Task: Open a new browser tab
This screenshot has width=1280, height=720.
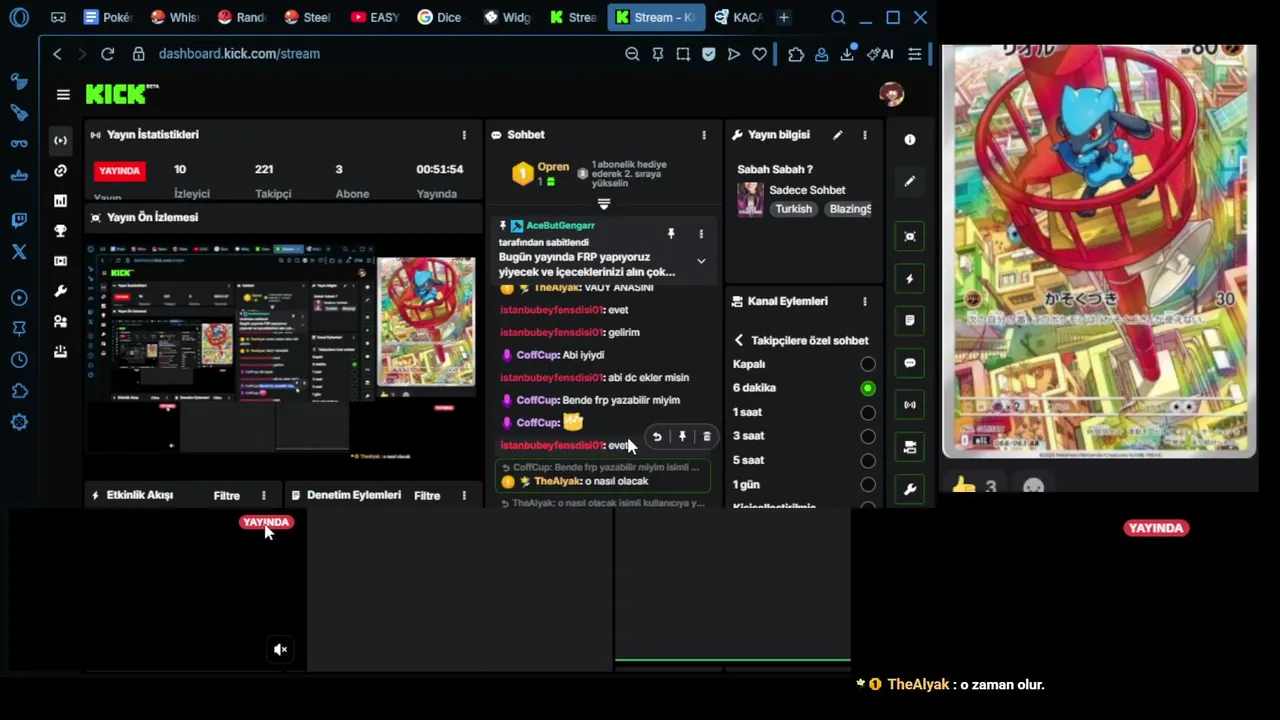Action: pyautogui.click(x=784, y=17)
